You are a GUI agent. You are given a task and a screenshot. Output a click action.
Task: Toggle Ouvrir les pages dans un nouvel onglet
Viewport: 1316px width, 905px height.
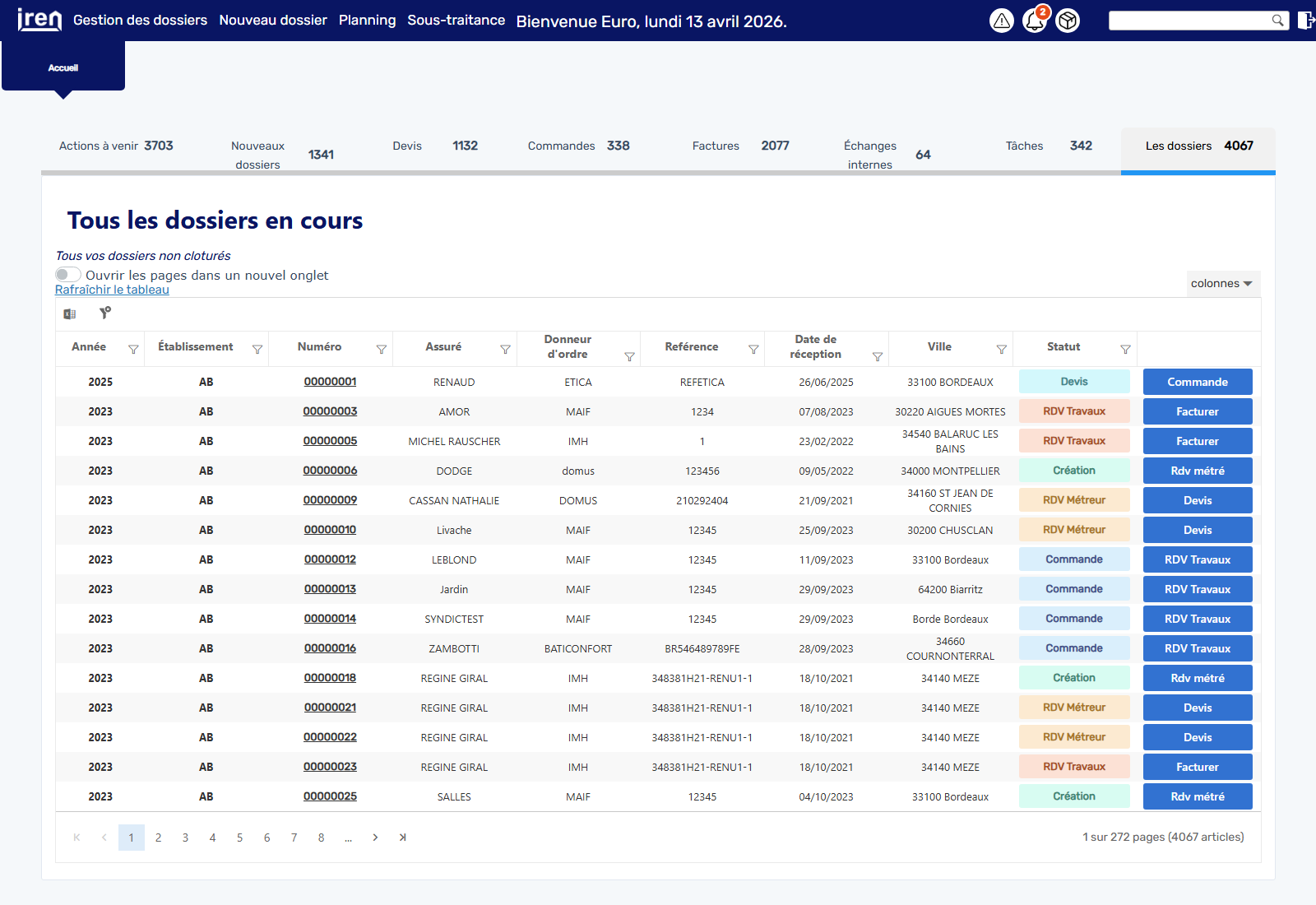(68, 275)
